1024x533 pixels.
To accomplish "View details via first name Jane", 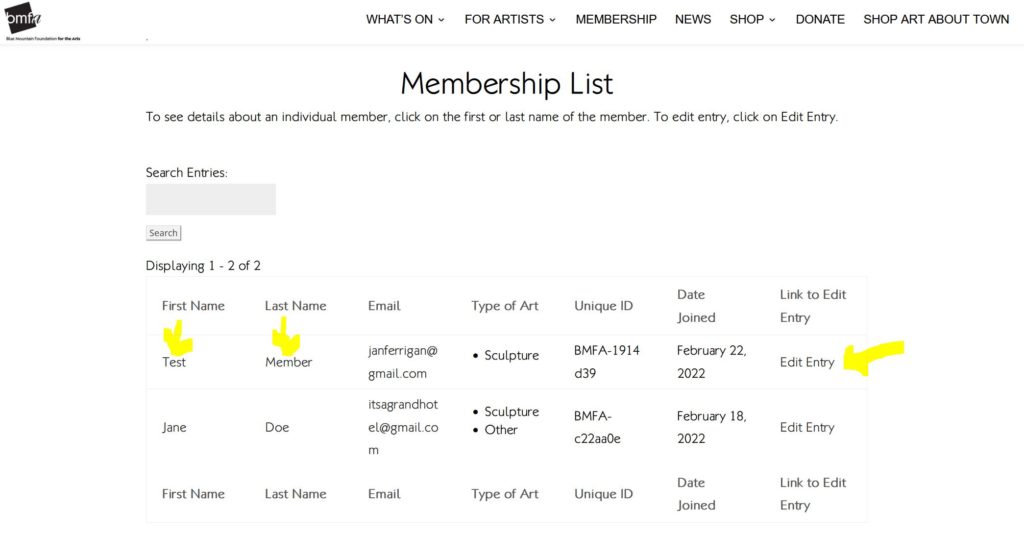I will click(x=174, y=427).
